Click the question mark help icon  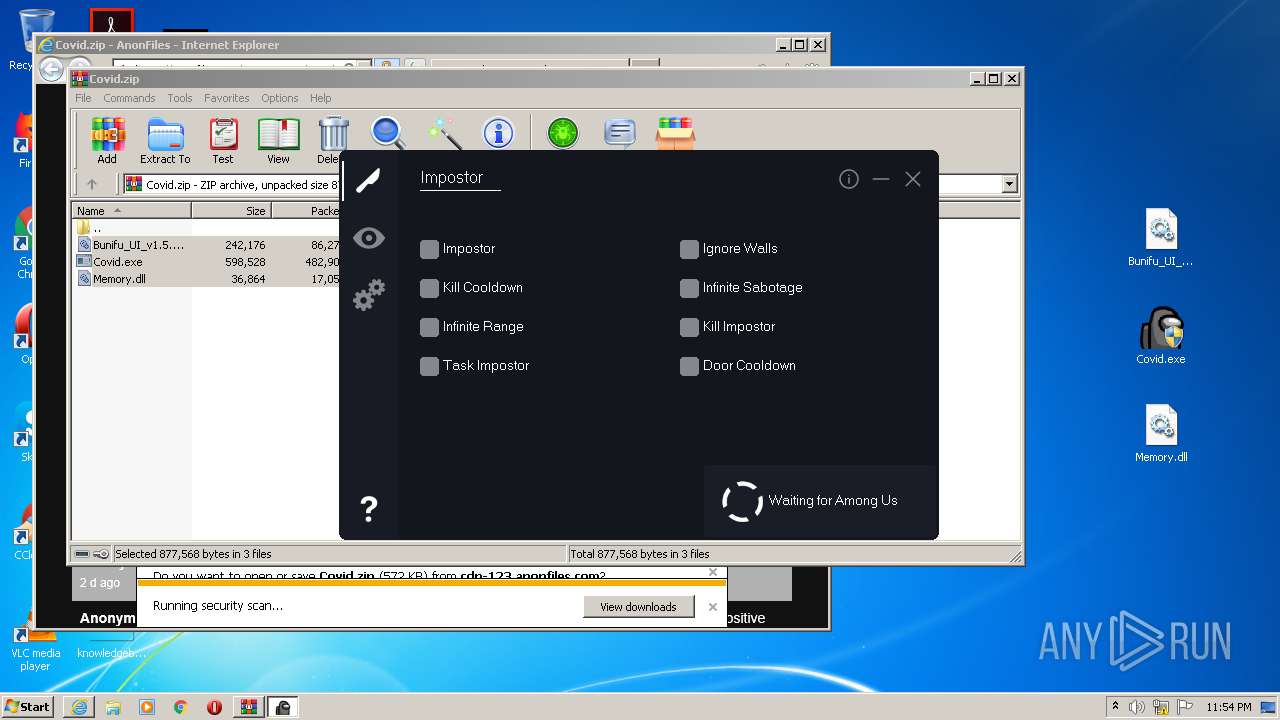tap(368, 508)
